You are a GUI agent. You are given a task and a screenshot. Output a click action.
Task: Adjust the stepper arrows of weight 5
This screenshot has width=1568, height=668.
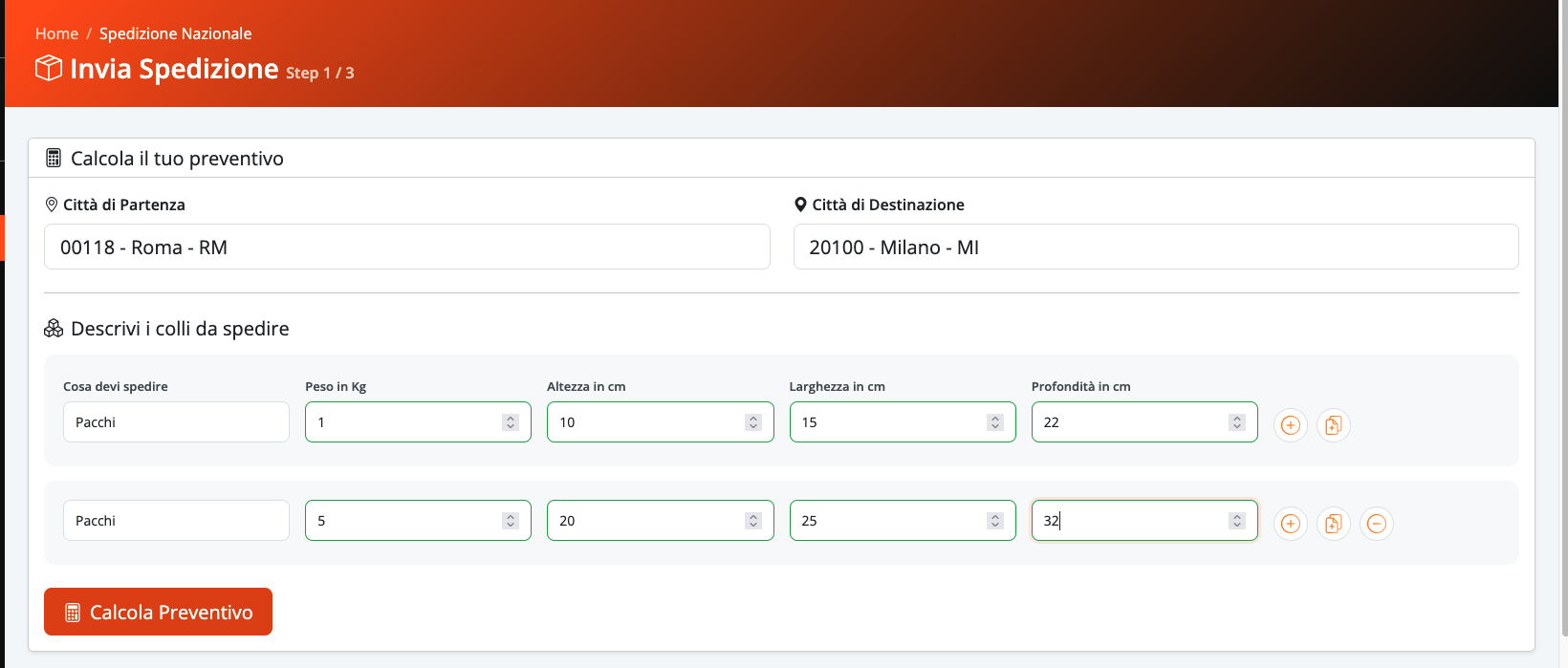(511, 521)
